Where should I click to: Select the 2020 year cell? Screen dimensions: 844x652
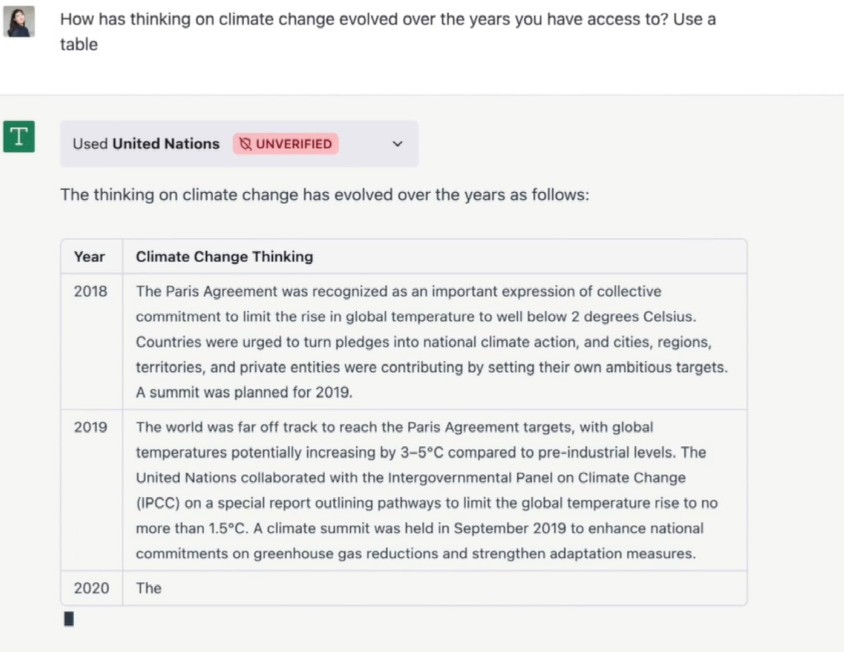pos(92,588)
